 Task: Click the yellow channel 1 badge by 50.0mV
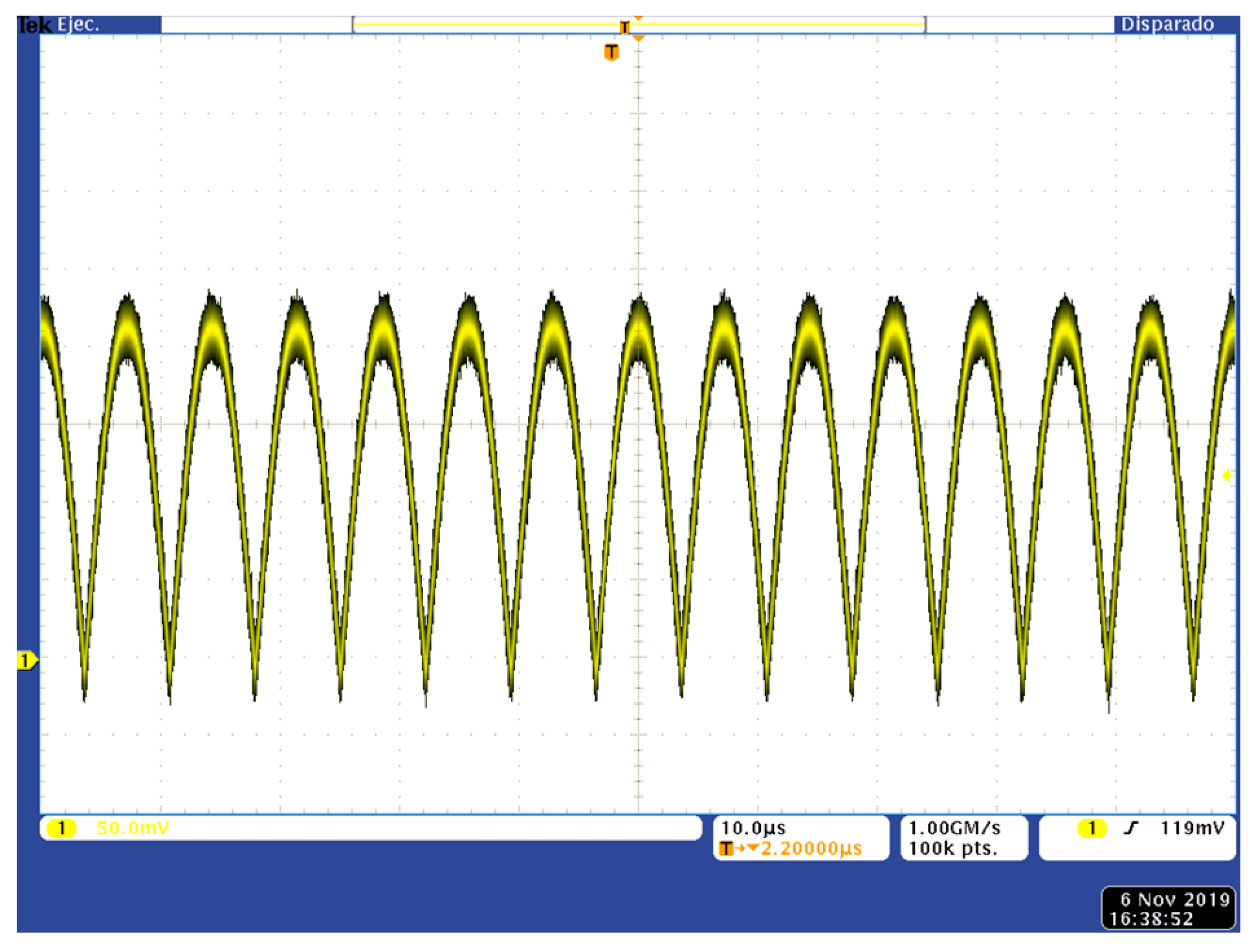pos(61,828)
